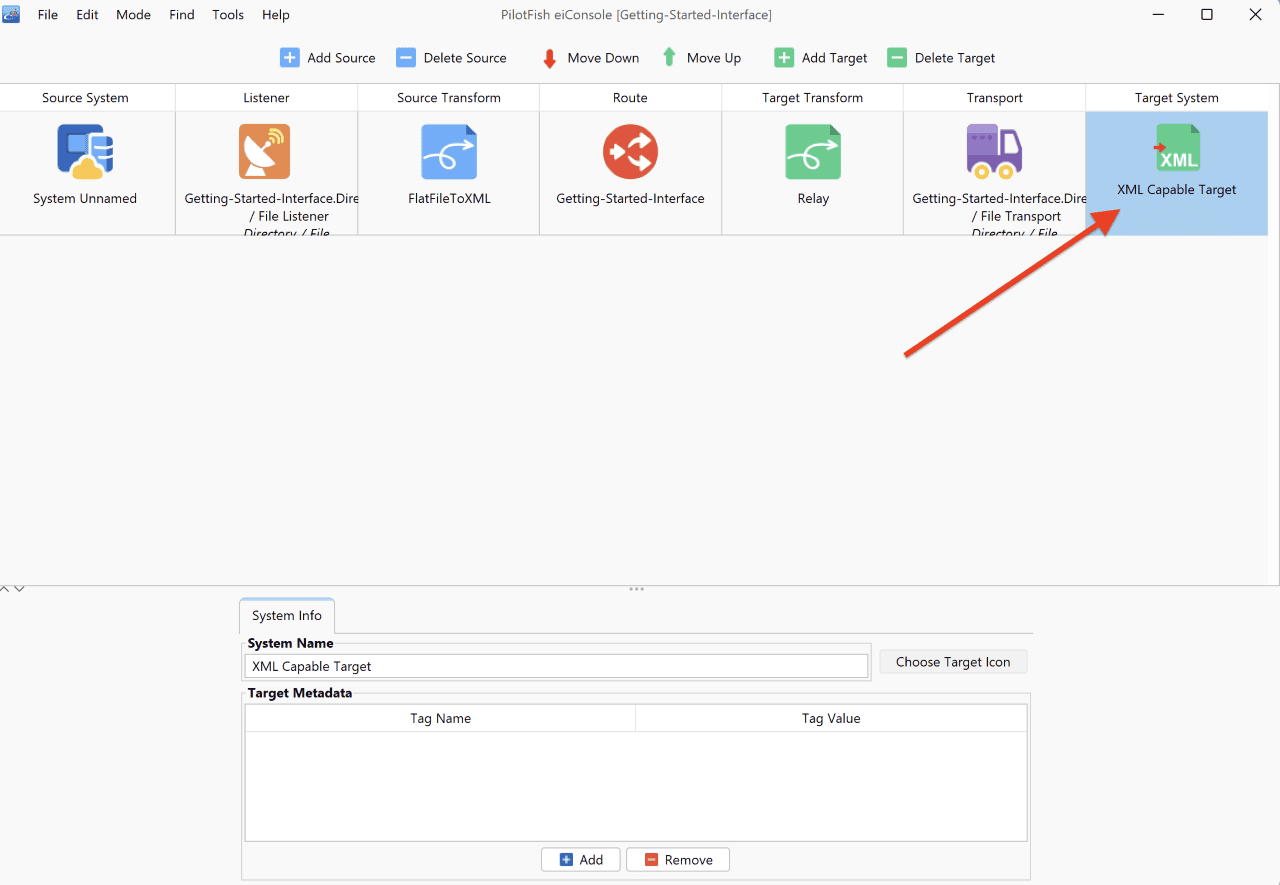Click the Source Transform stage header
Viewport: 1280px width, 885px height.
(x=449, y=98)
